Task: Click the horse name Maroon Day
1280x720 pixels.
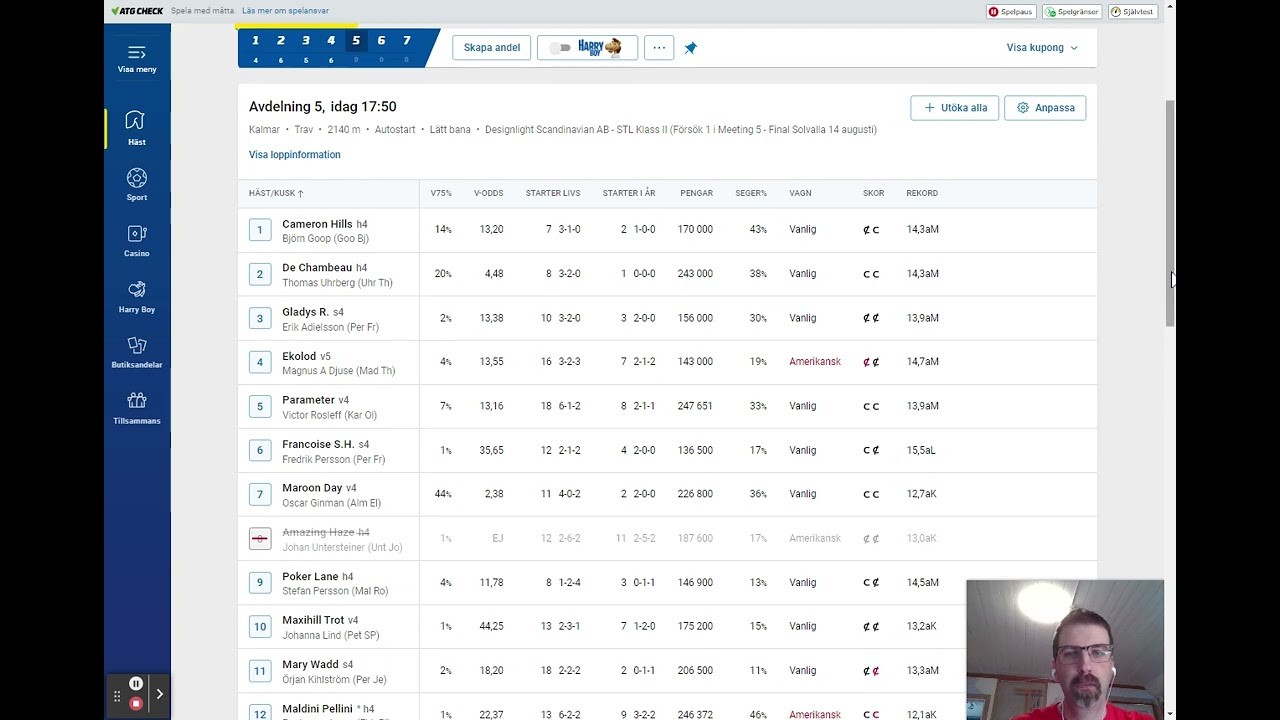Action: coord(312,488)
